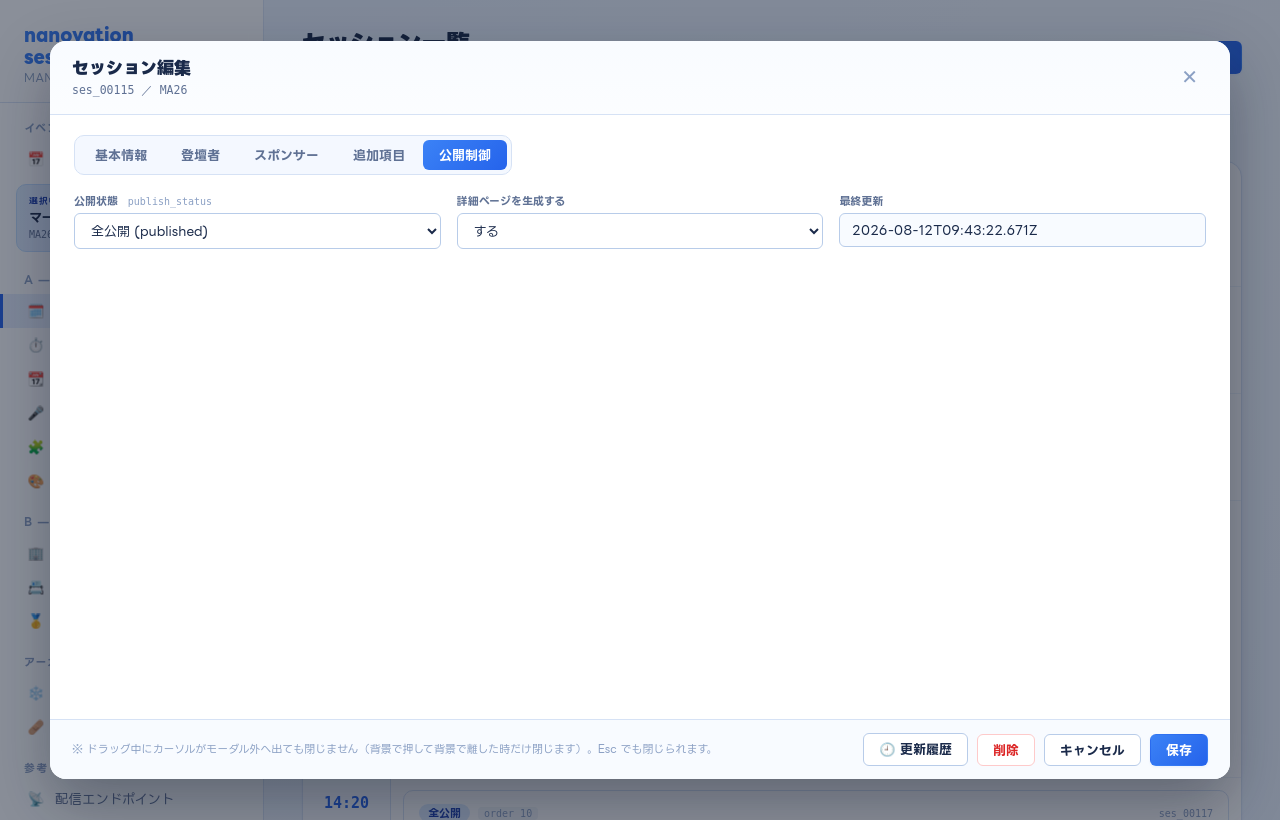Switch to the 基本情報 tab
Image resolution: width=1280 pixels, height=820 pixels.
click(121, 155)
